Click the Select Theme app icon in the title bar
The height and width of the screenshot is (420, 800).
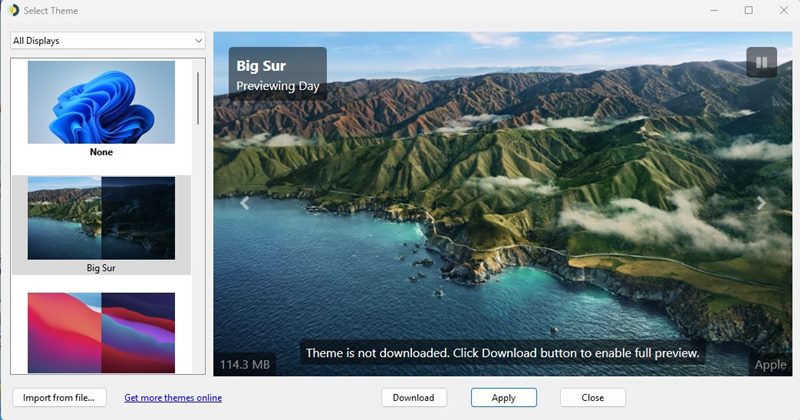pos(14,10)
